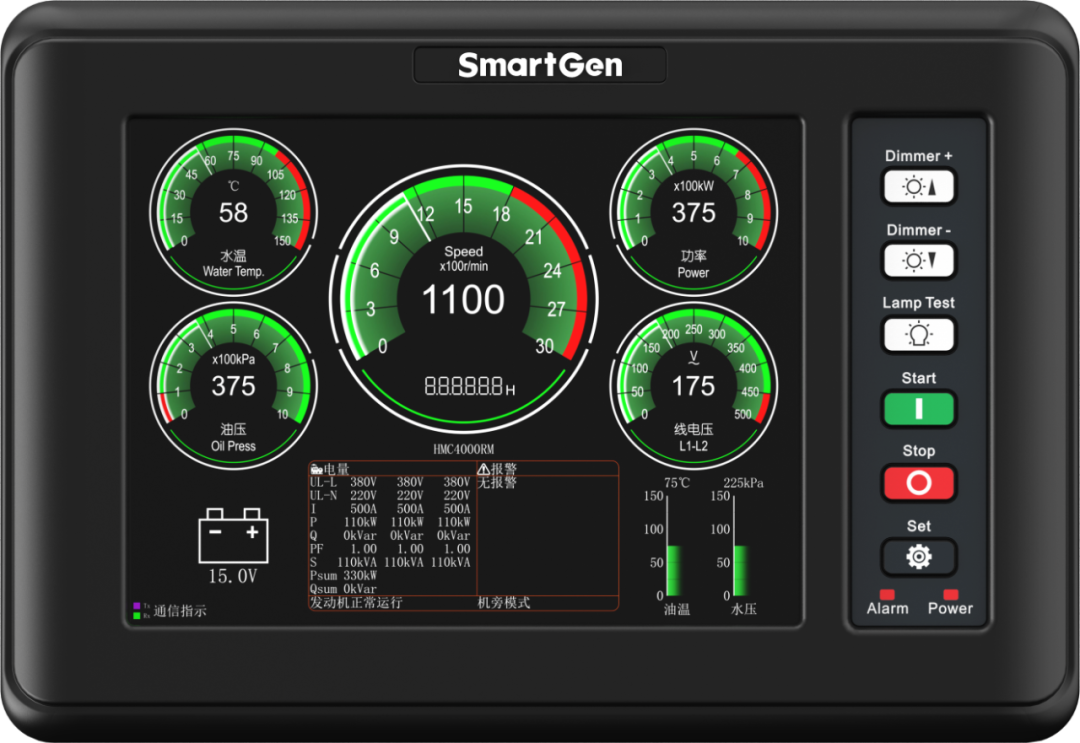Tap the Water Temp. gauge
The height and width of the screenshot is (743, 1080).
[x=233, y=213]
